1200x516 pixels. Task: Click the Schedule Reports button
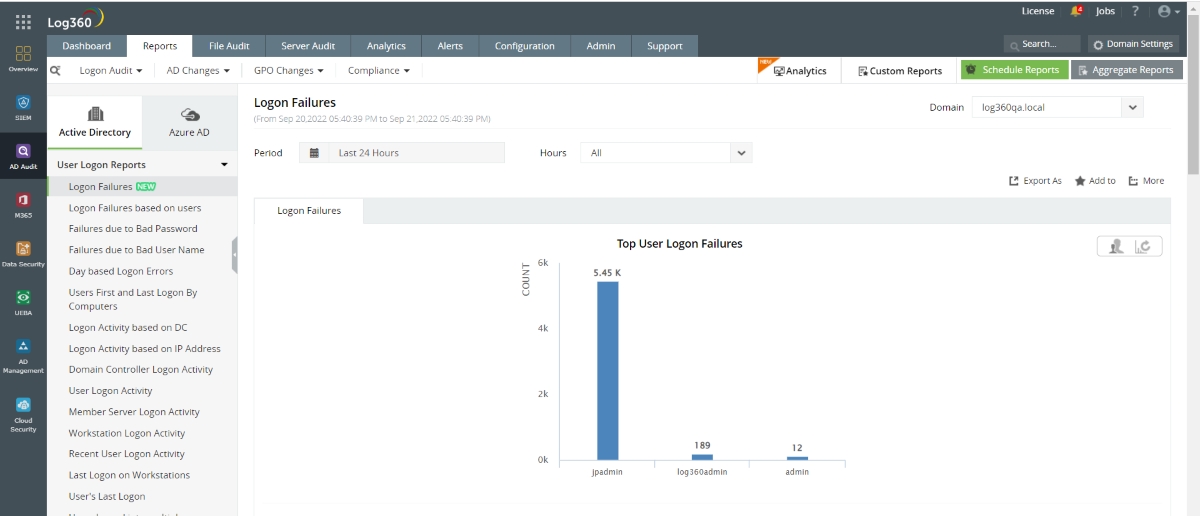pos(1013,70)
